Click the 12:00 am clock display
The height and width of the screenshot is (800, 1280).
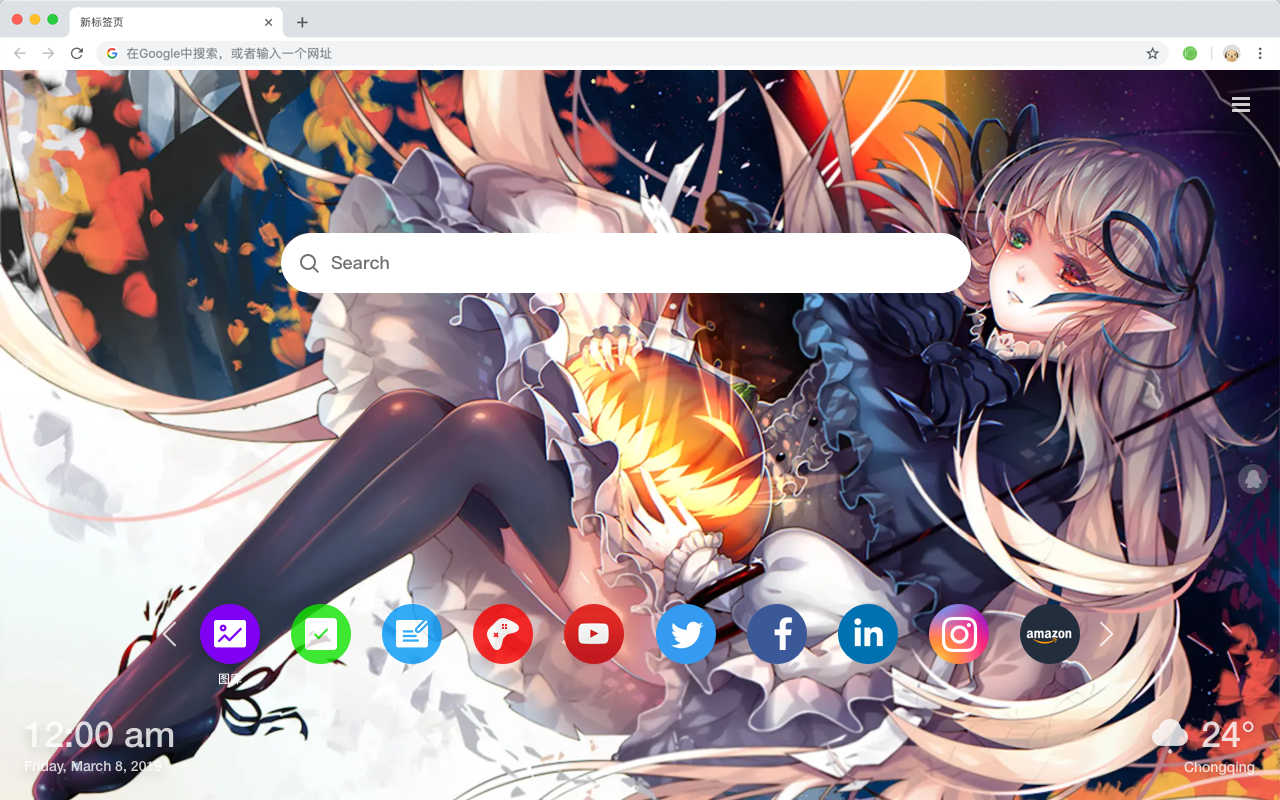pyautogui.click(x=99, y=736)
